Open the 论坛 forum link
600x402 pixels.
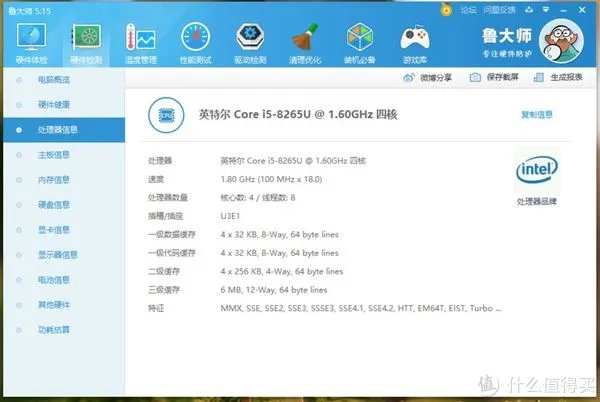468,10
